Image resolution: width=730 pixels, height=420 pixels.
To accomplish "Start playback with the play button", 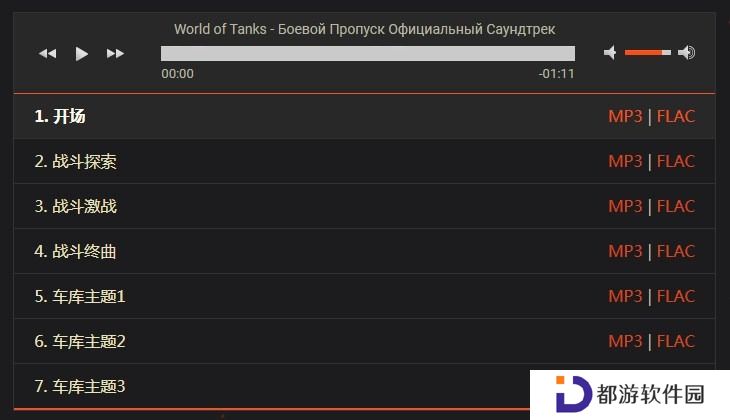I will [x=81, y=54].
